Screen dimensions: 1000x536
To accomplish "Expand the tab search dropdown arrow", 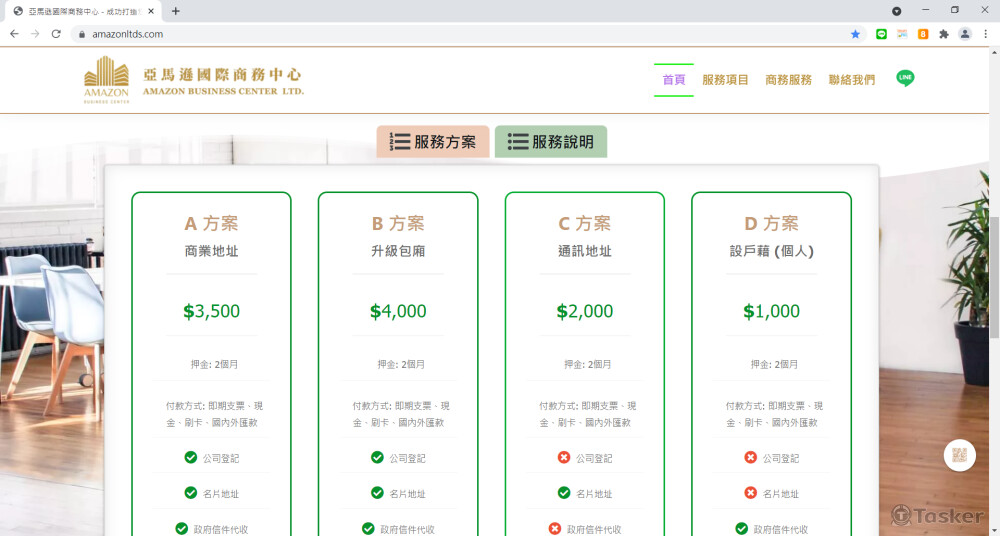I will tap(896, 11).
